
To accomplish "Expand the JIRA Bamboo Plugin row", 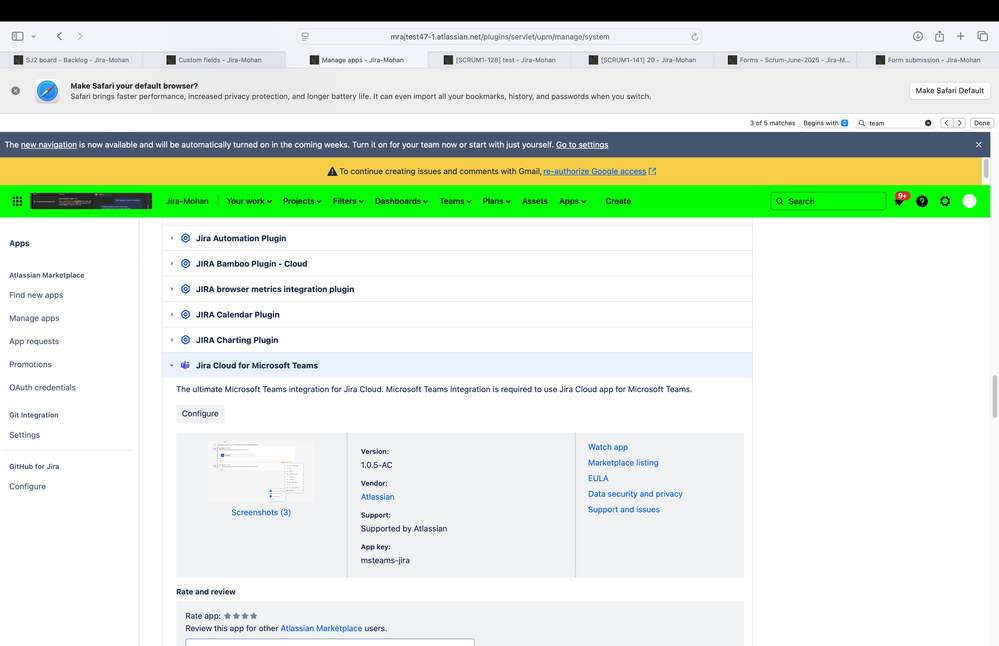I will [172, 263].
